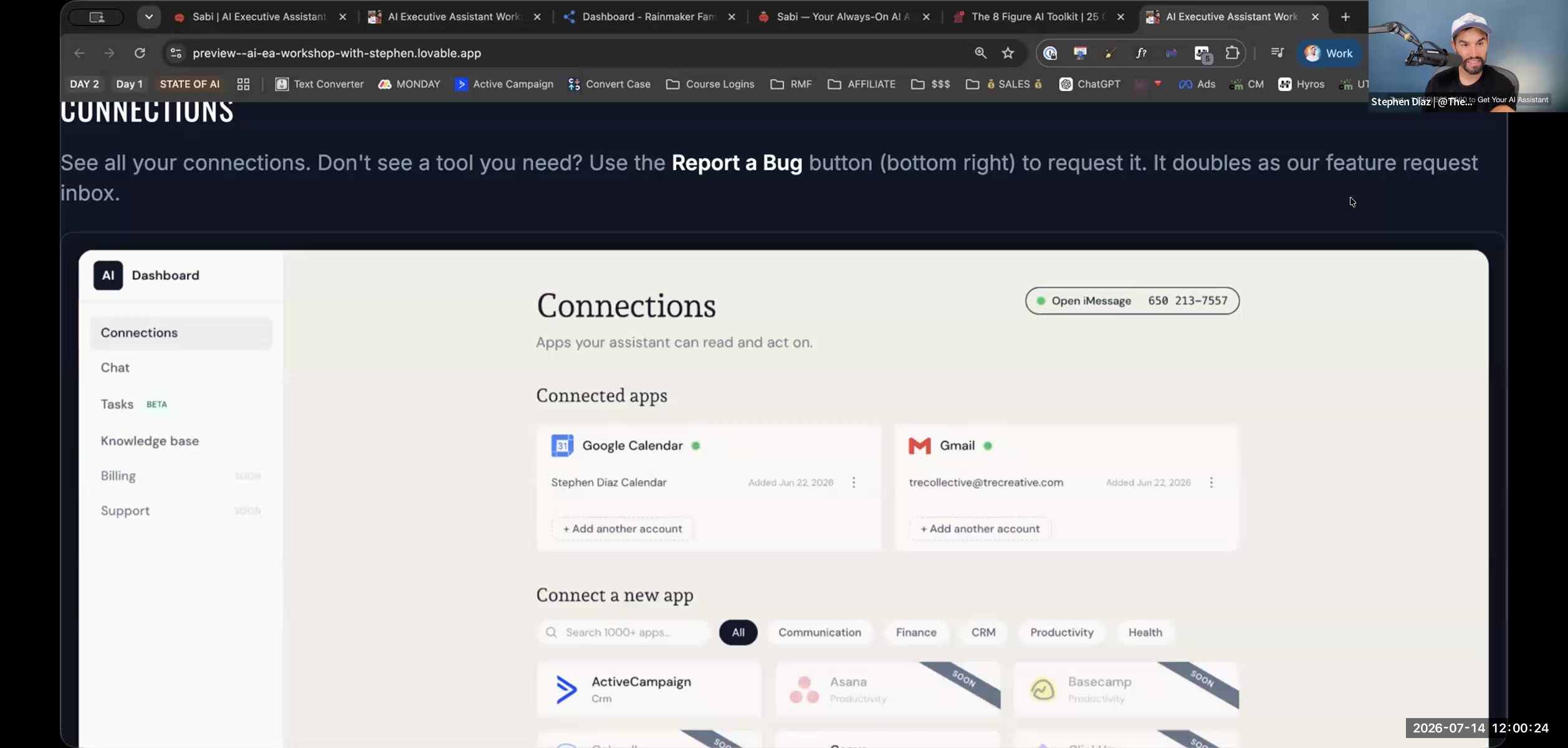Viewport: 1568px width, 748px height.
Task: Click the zoom magnifier icon in the address bar
Action: pos(980,53)
